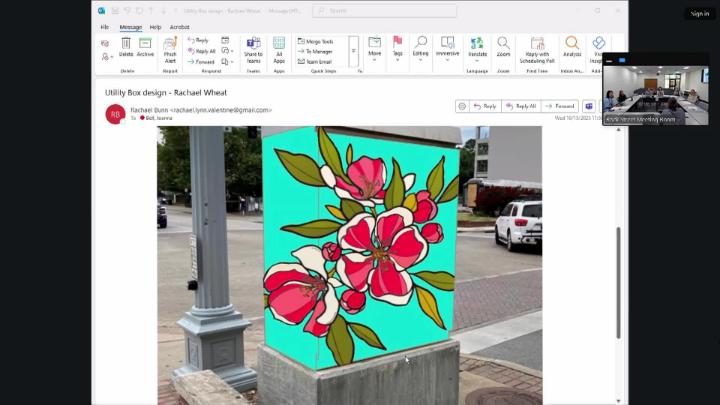Viewport: 720px width, 405px height.
Task: Click Share to Teams icon
Action: click(253, 48)
